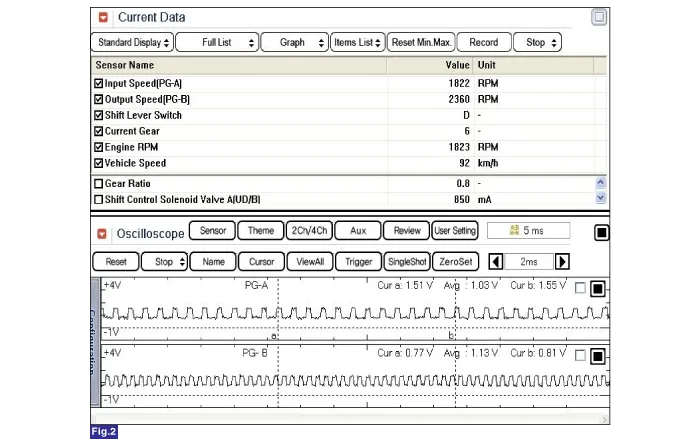Switch to oscilloscope 2Ch/4Ch mode
700x442 pixels.
click(x=308, y=231)
